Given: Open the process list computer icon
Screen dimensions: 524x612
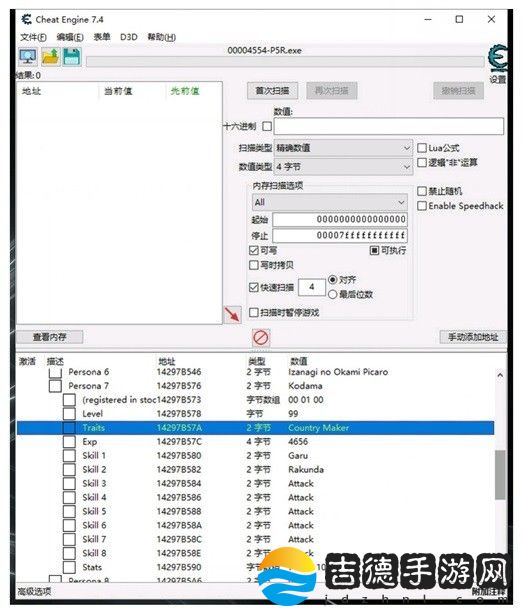Looking at the screenshot, I should pos(28,57).
